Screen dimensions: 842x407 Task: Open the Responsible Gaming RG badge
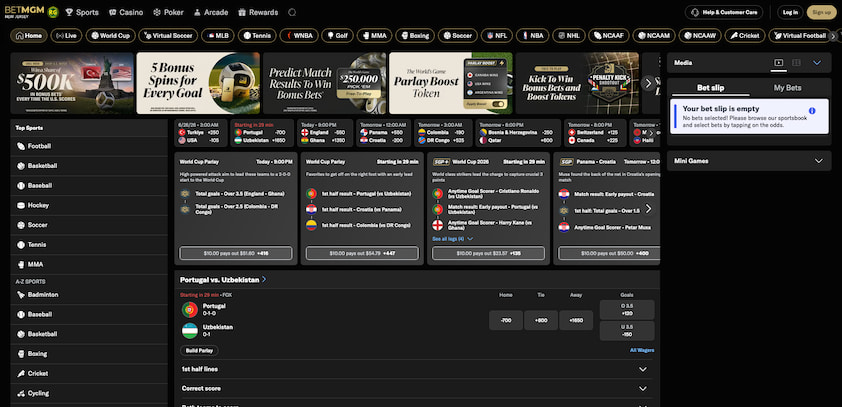tap(53, 12)
